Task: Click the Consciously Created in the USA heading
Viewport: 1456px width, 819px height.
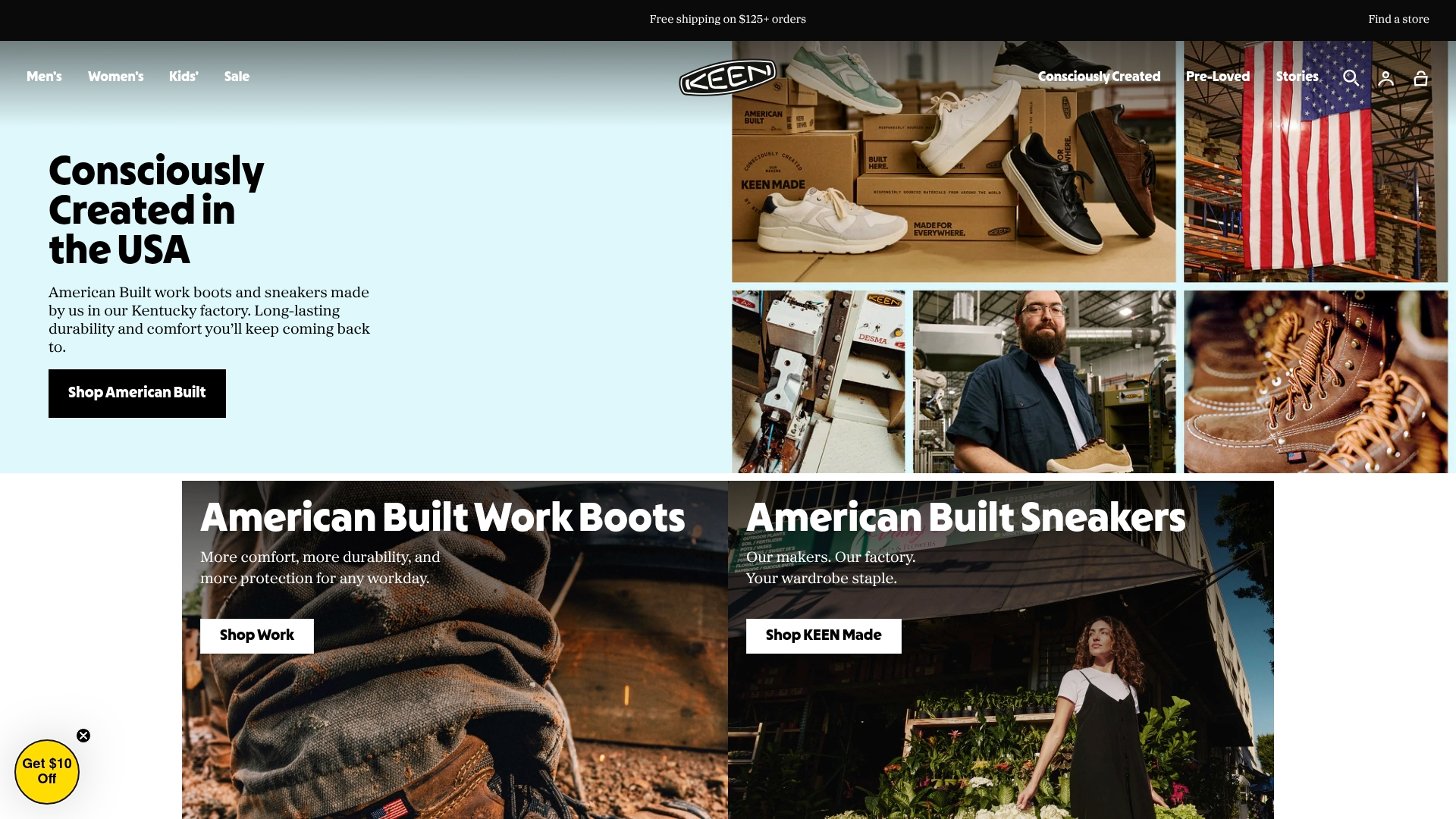Action: (156, 210)
